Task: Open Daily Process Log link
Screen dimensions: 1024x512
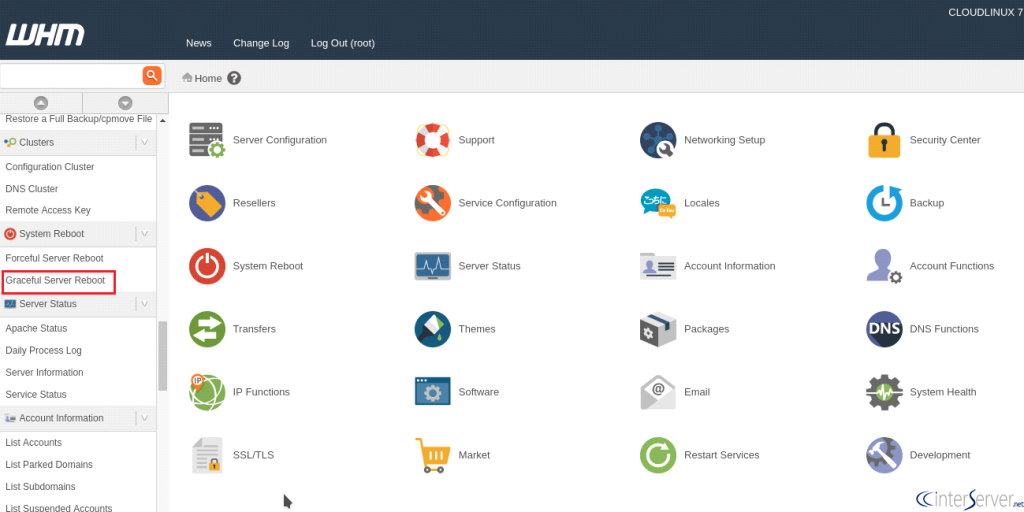Action: tap(43, 351)
